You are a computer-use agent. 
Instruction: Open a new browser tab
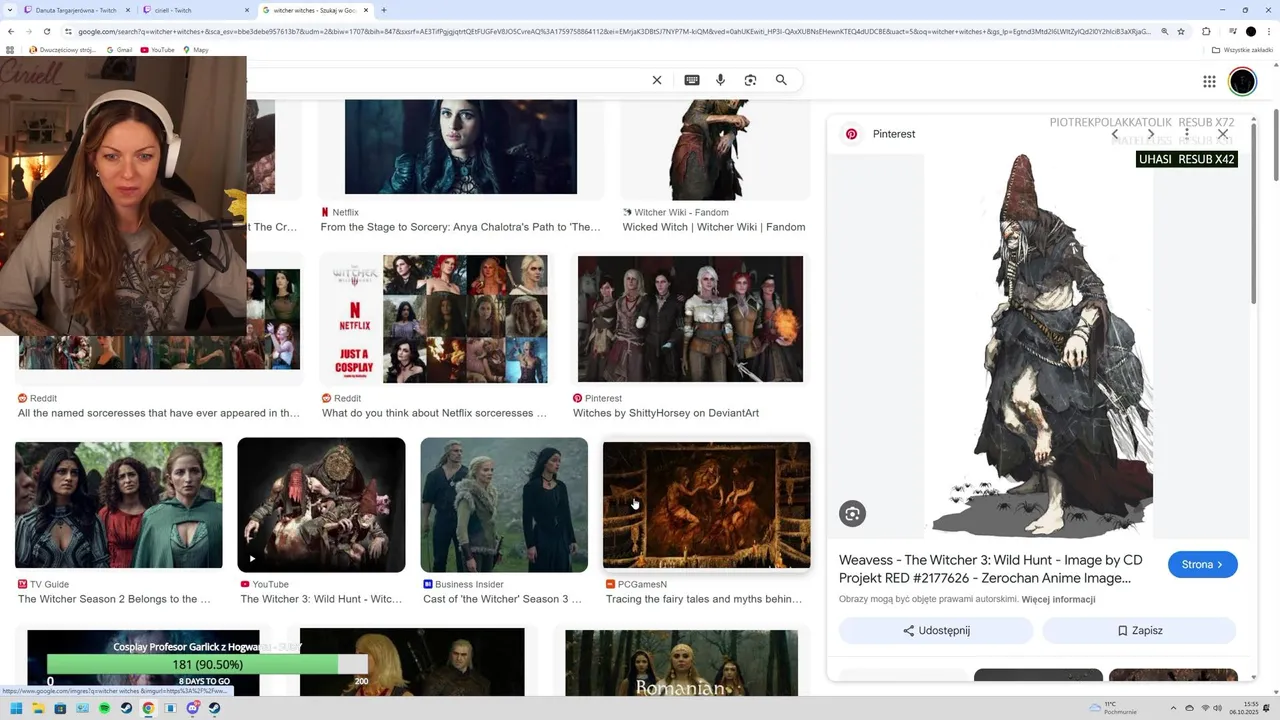click(x=384, y=10)
